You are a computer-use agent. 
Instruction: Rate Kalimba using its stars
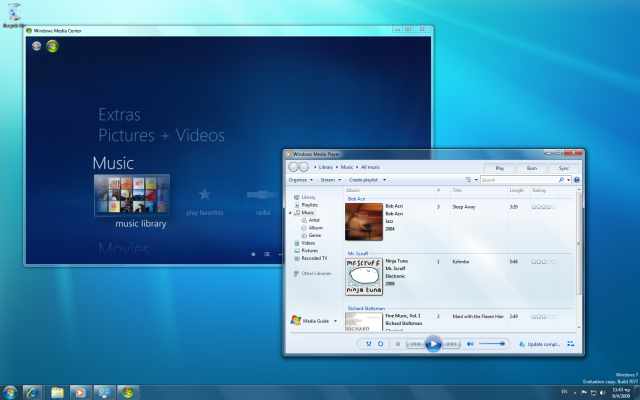(543, 262)
